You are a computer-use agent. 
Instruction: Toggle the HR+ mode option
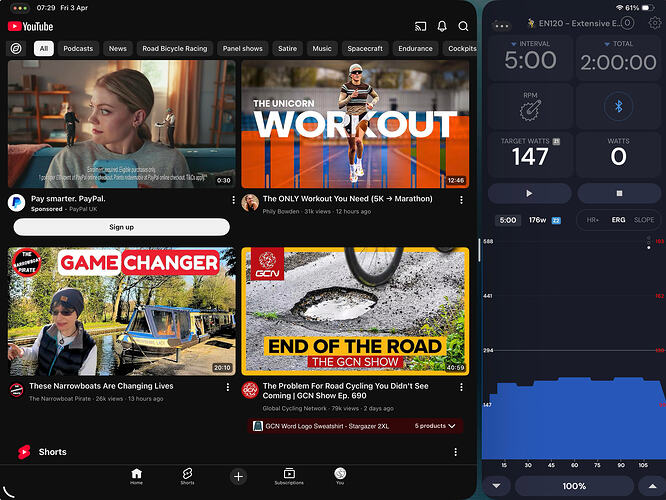point(593,220)
